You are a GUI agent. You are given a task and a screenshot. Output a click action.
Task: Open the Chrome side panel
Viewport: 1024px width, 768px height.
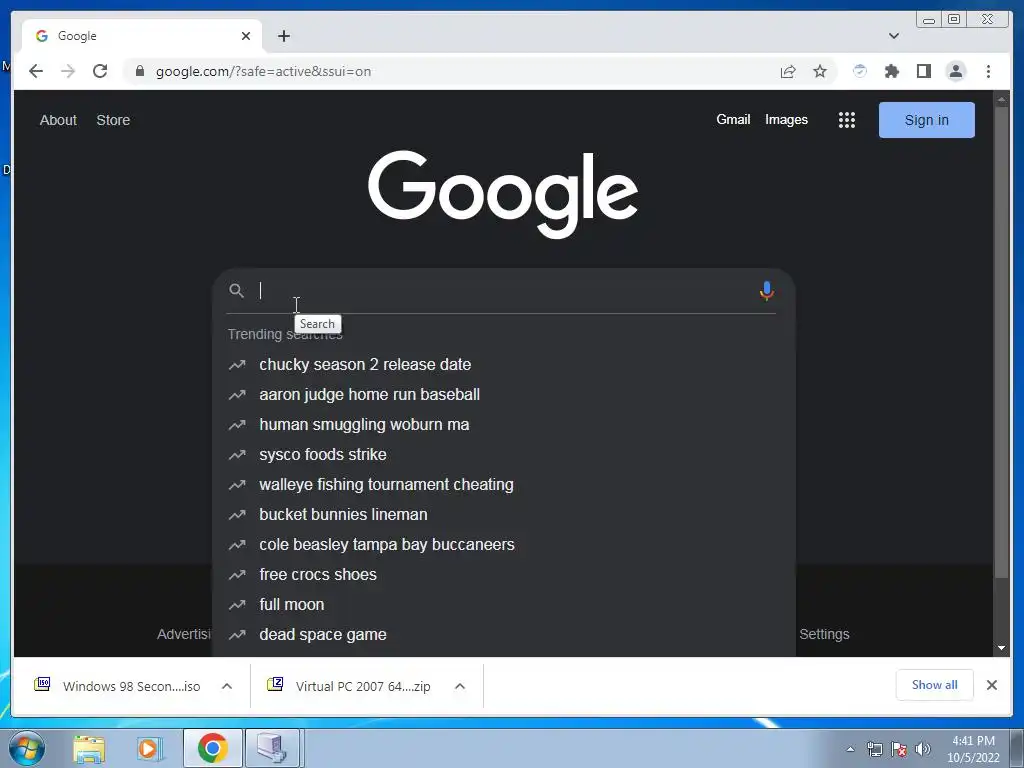(x=923, y=71)
